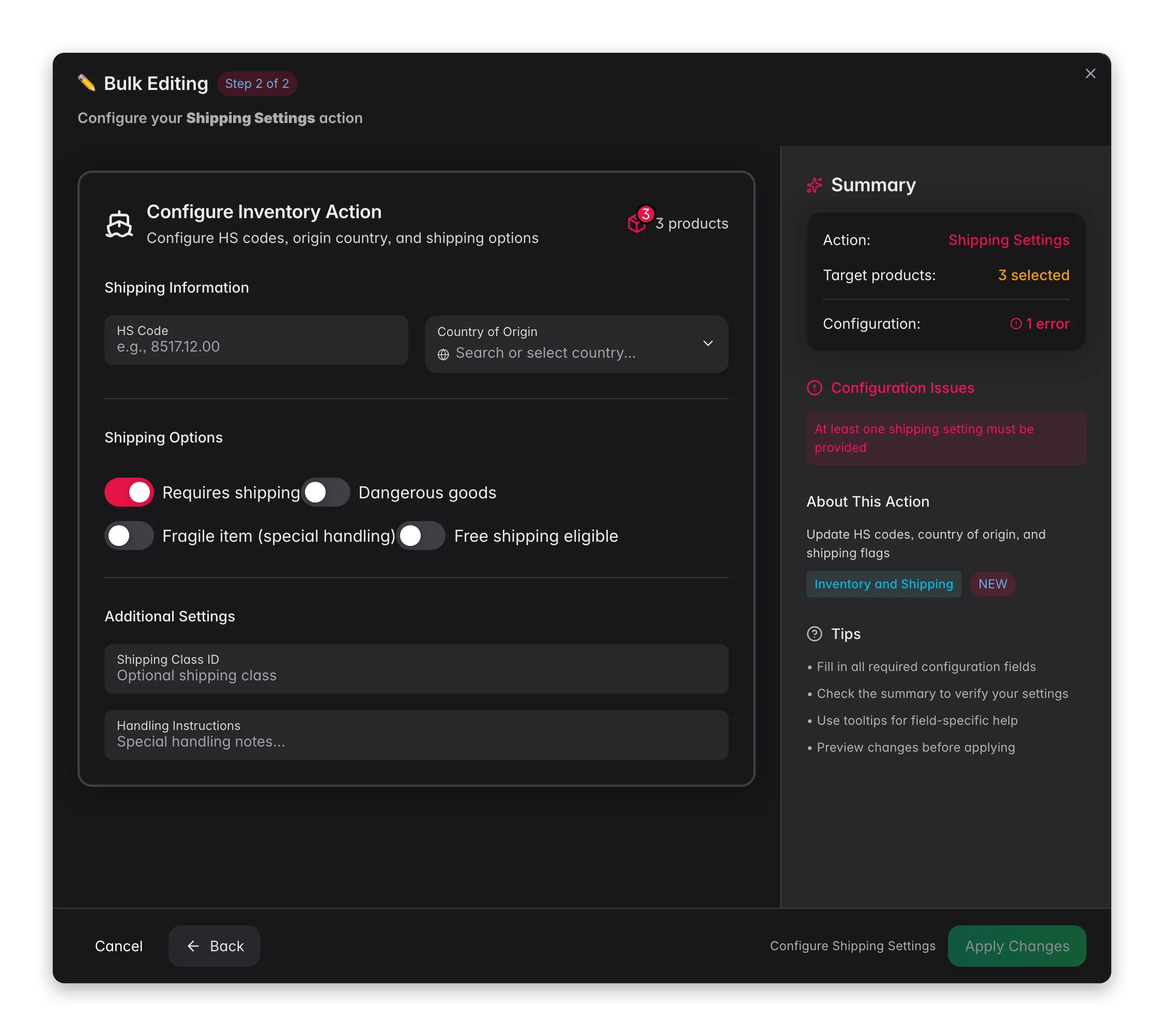Screen dimensions: 1164x1036
Task: Click the question mark icon beside Tips
Action: (x=815, y=634)
